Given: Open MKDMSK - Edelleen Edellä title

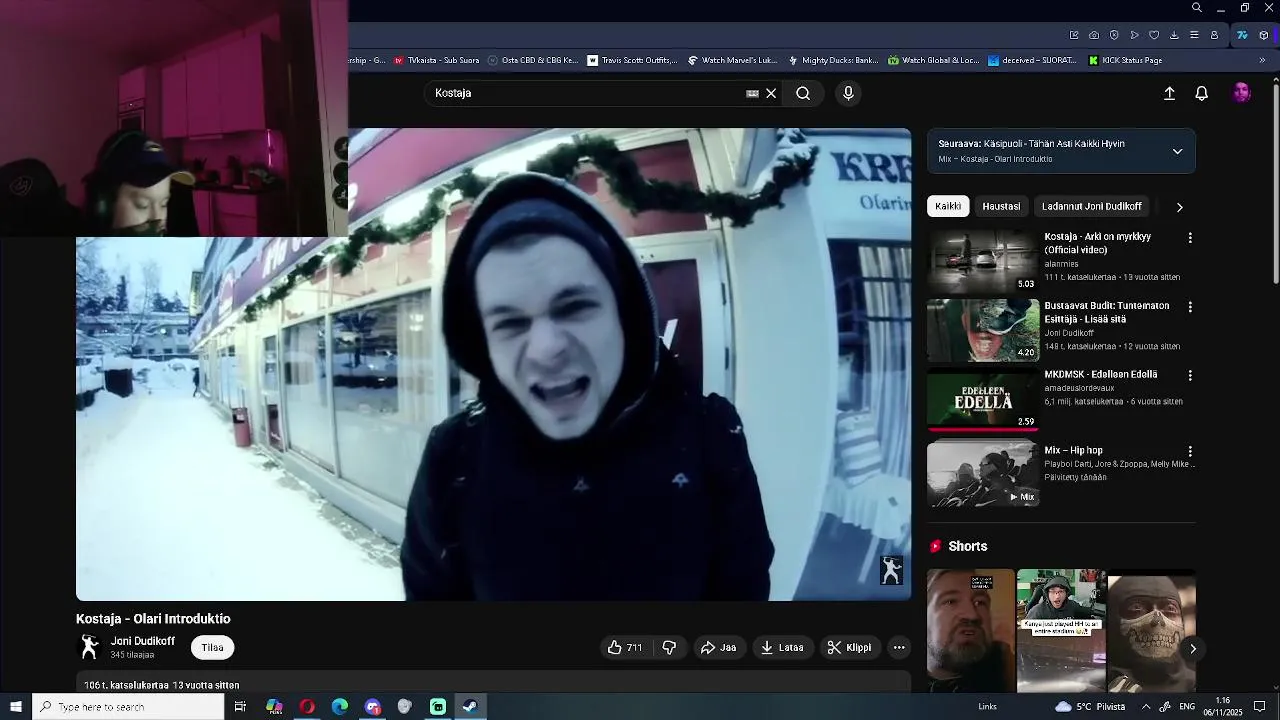Looking at the screenshot, I should (1101, 374).
